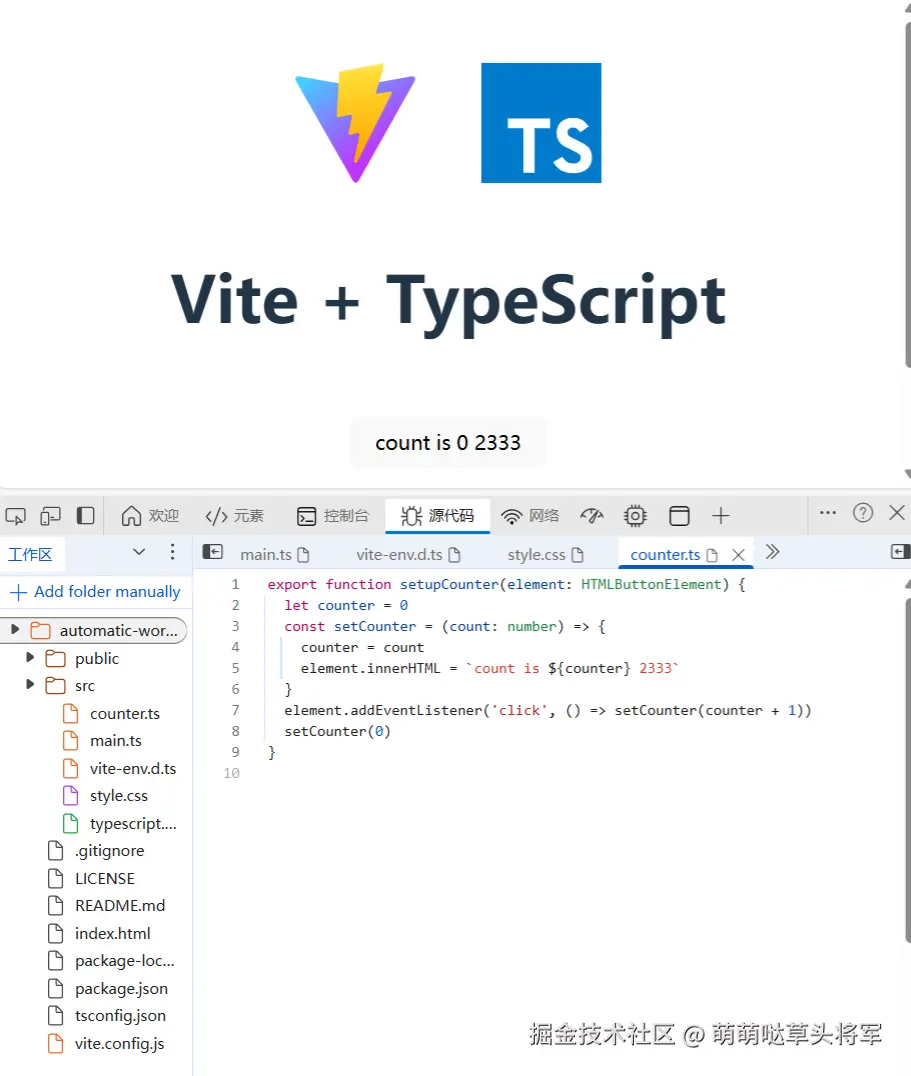The width and height of the screenshot is (911, 1076).
Task: Click the page vertical scrollbar
Action: (907, 196)
